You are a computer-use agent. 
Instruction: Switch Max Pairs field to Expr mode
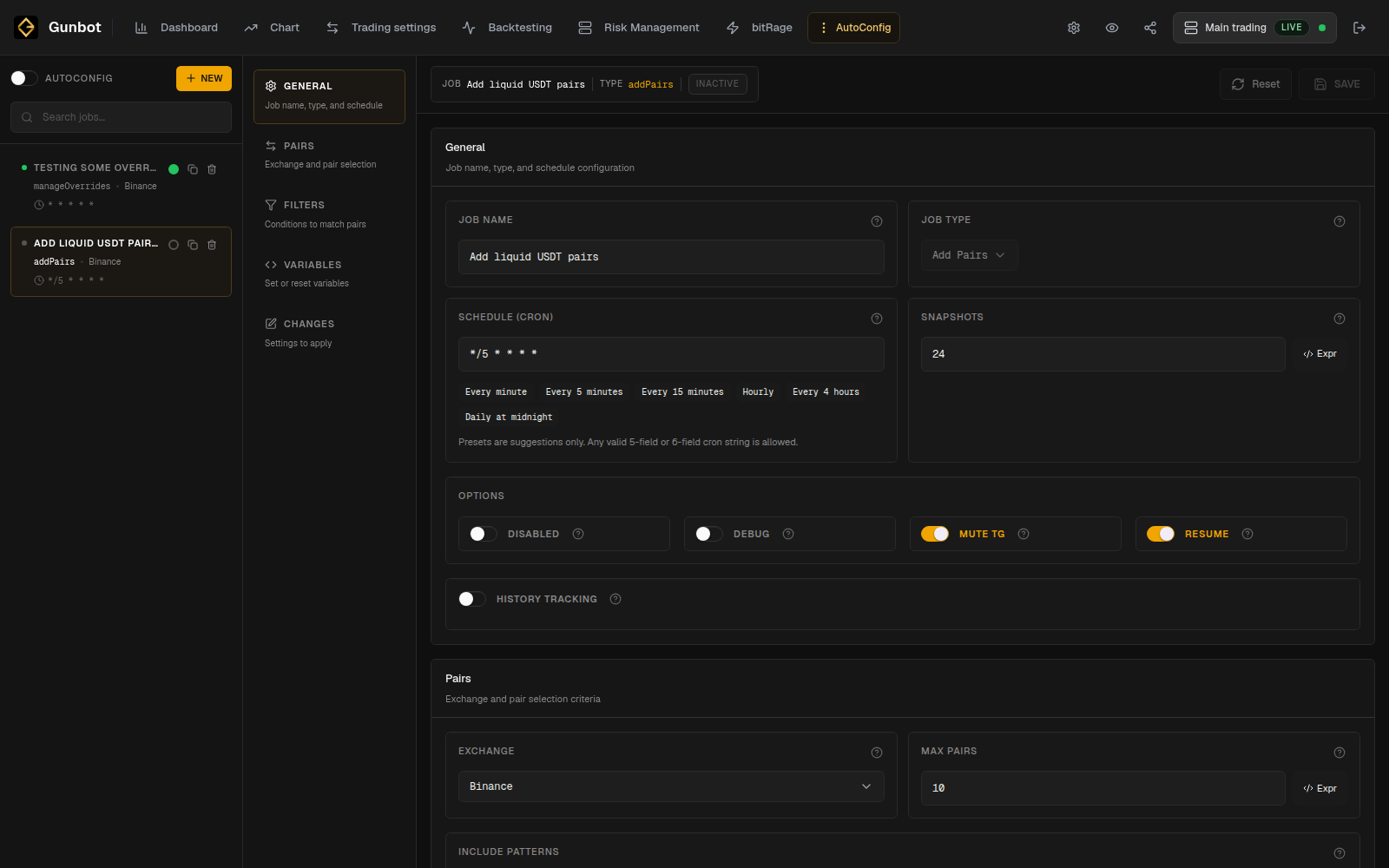(1320, 788)
